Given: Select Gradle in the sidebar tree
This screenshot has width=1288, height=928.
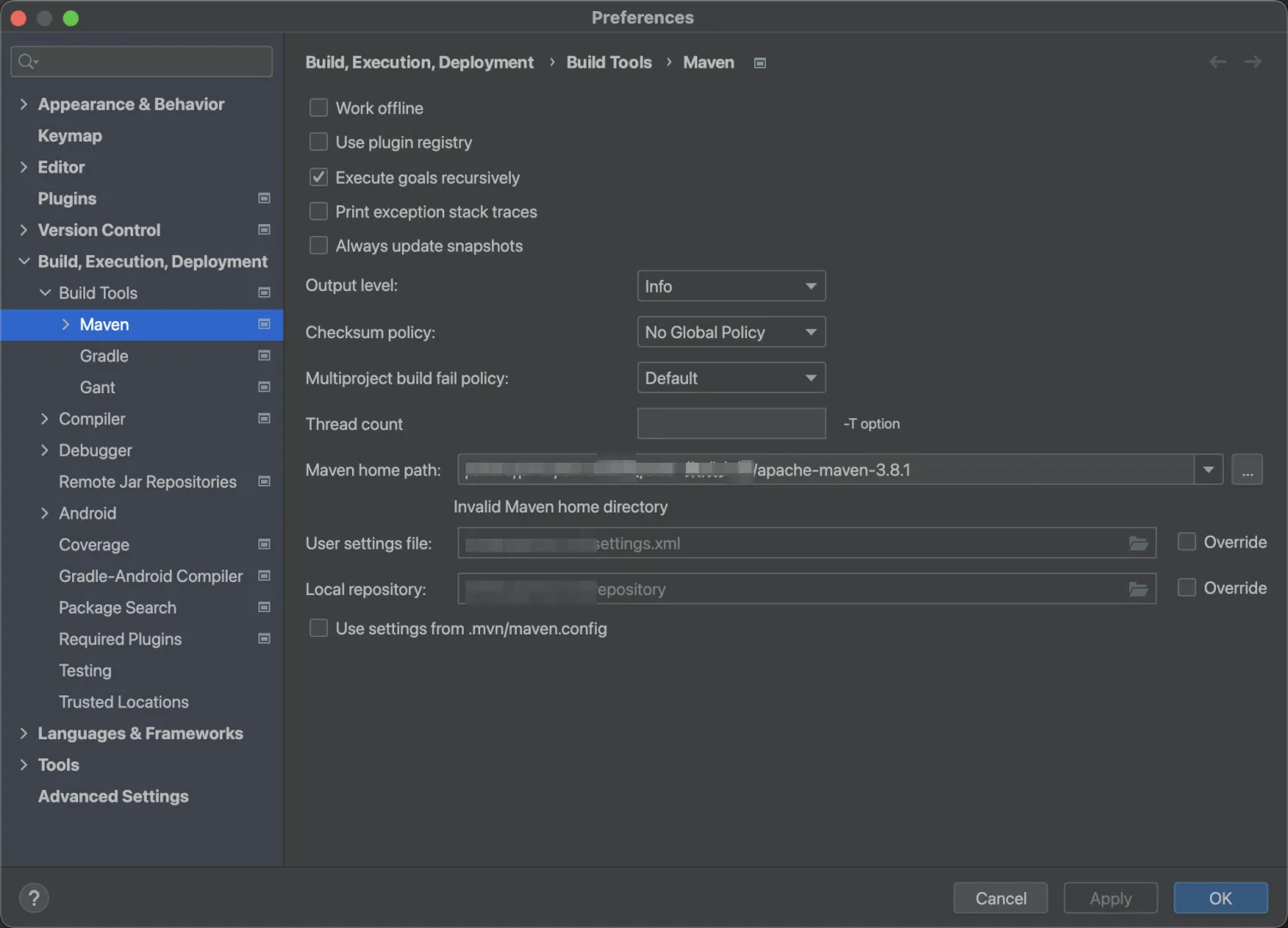Looking at the screenshot, I should [x=103, y=355].
